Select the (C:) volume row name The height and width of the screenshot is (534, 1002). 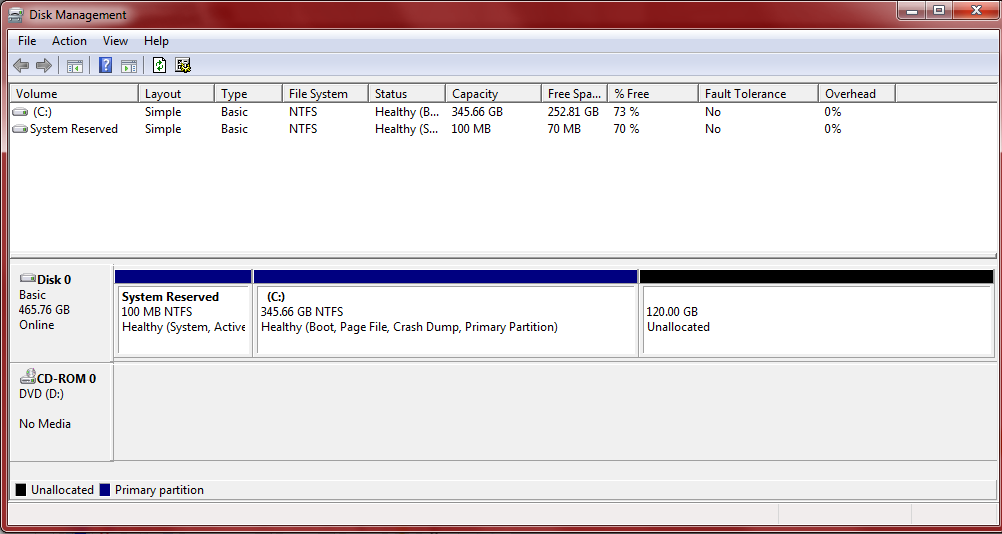tap(42, 112)
